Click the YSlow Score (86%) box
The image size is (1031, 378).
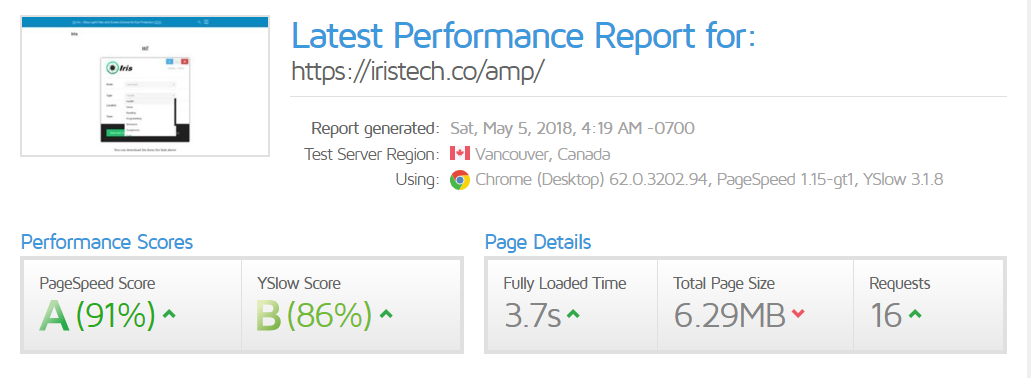point(350,305)
